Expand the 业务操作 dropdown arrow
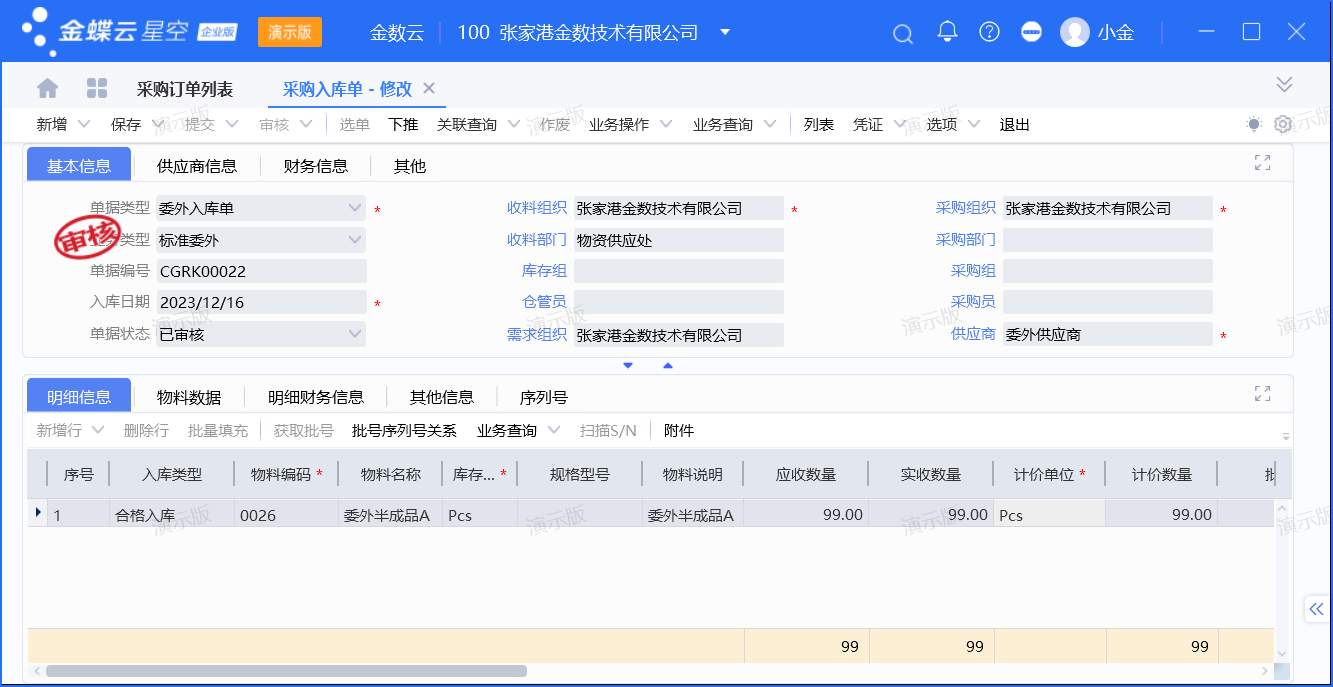Screen dimensions: 1333x687 point(666,124)
